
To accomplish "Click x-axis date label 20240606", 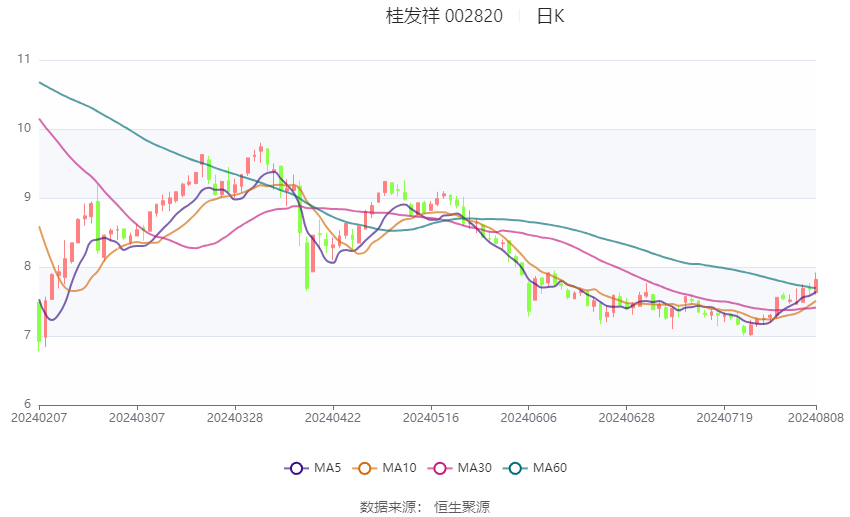I will tap(529, 418).
